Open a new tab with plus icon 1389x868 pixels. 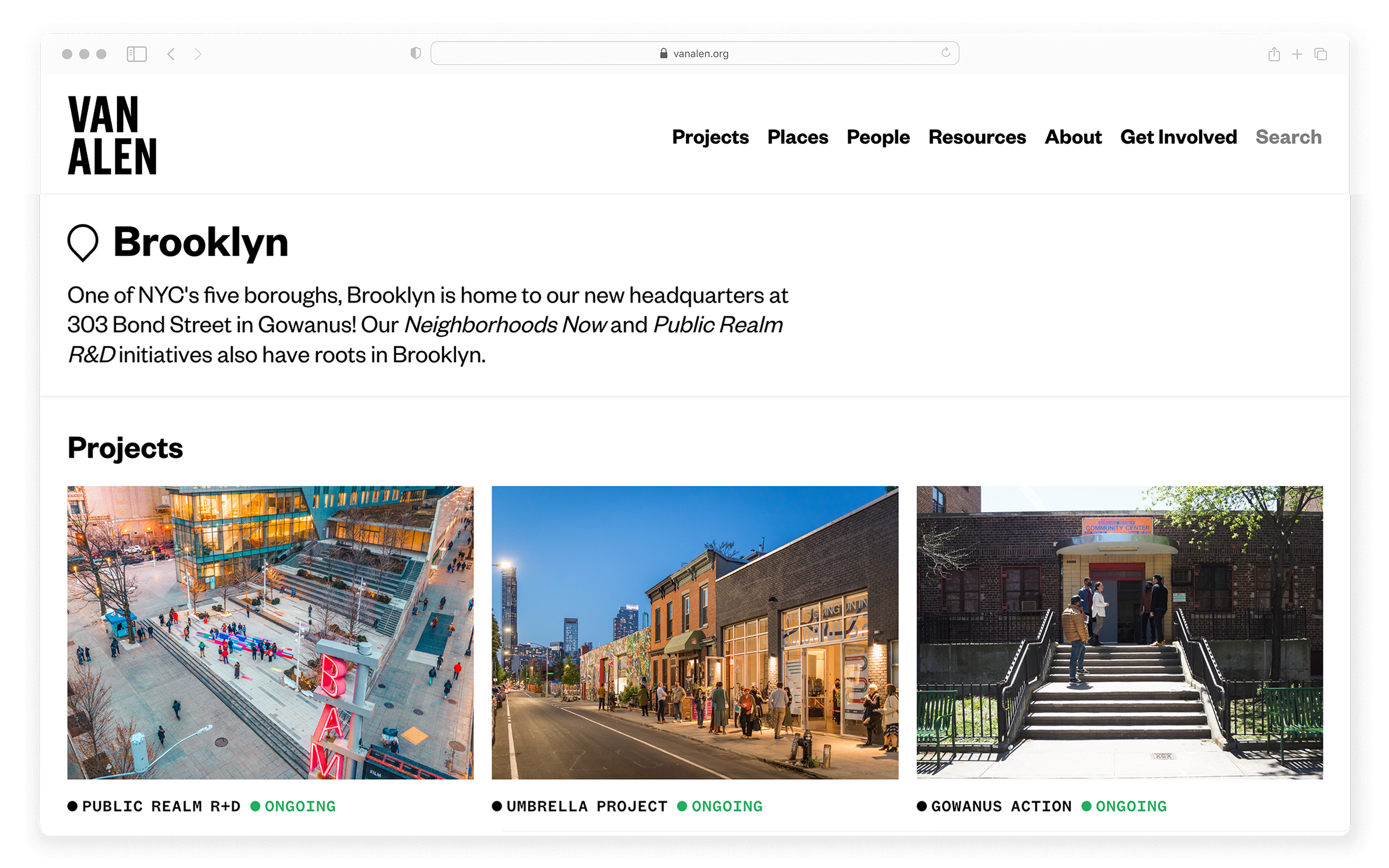(x=1297, y=54)
